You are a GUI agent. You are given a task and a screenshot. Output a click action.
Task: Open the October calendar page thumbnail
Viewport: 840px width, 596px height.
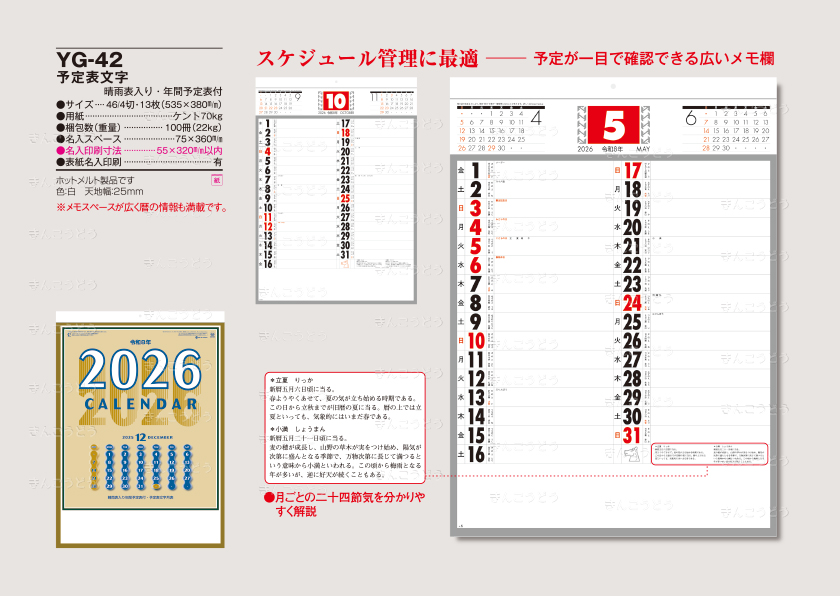(336, 190)
